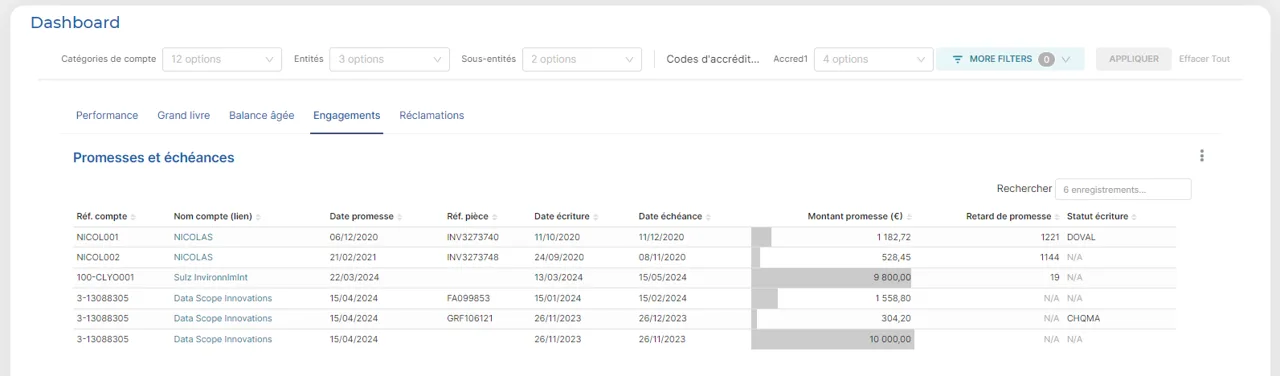Click date promesse 22/03/2024
1280x376 pixels.
click(x=354, y=277)
